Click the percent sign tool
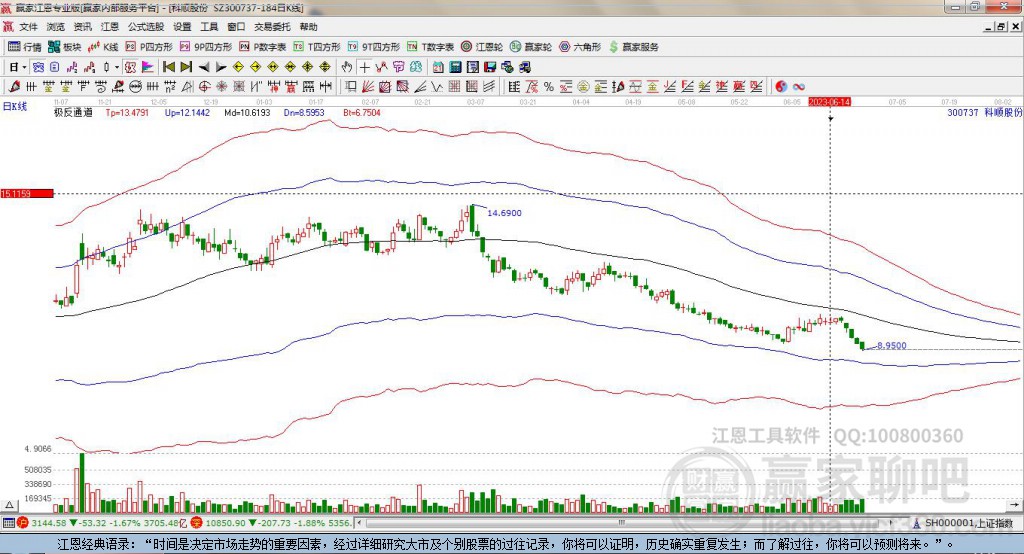This screenshot has height=554, width=1024. (x=549, y=86)
